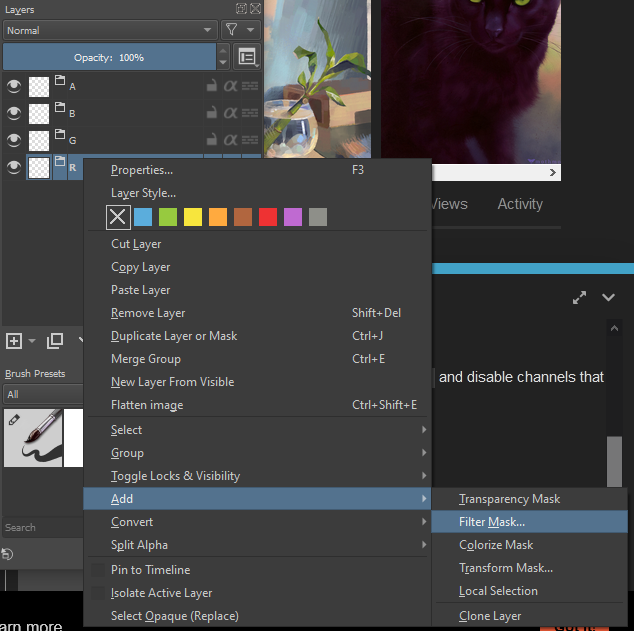Choose Merge Group

pos(258,359)
